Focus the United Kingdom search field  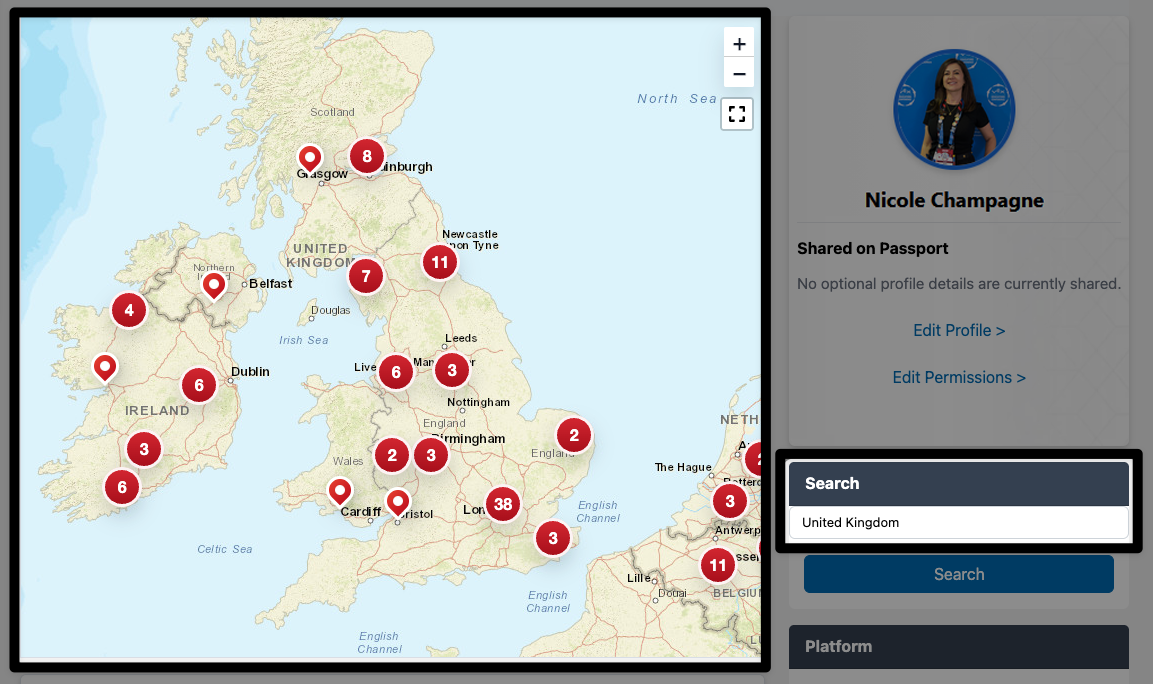[959, 522]
